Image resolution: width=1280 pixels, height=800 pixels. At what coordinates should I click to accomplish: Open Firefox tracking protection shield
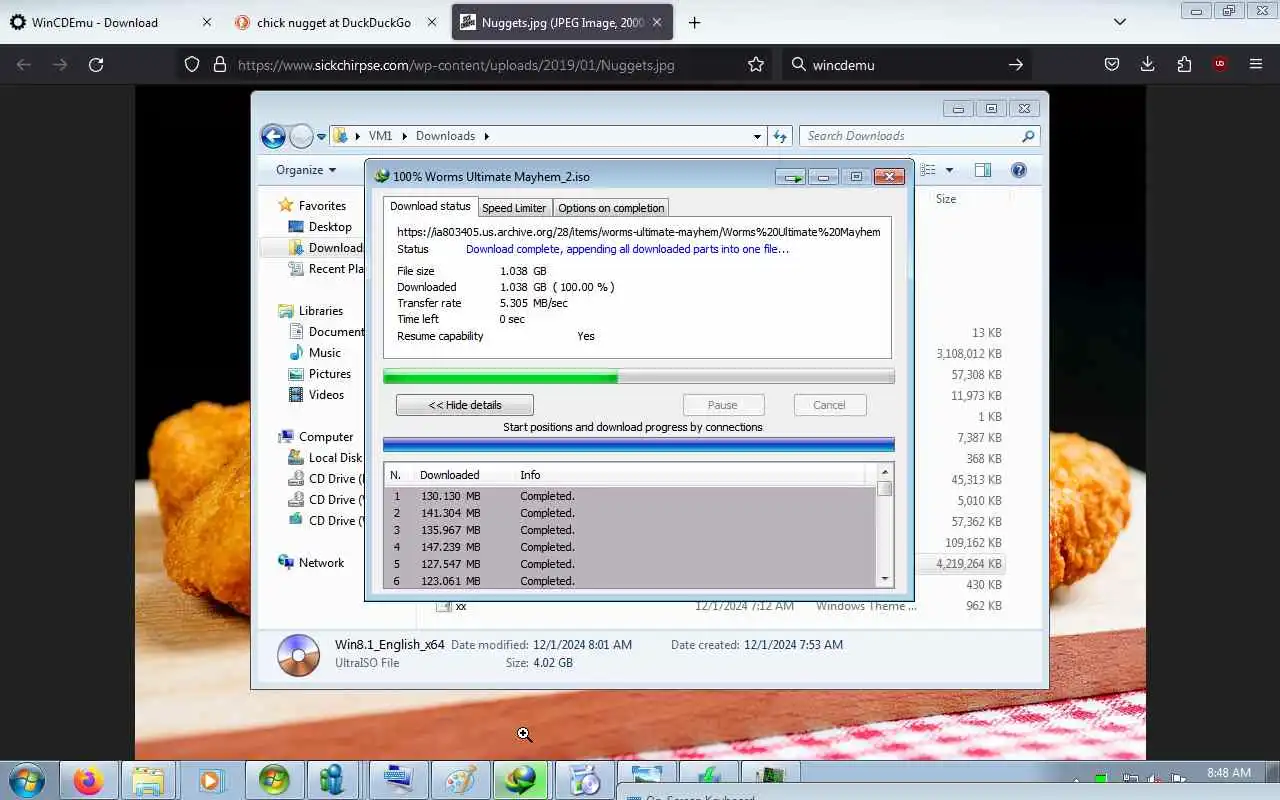click(x=192, y=65)
